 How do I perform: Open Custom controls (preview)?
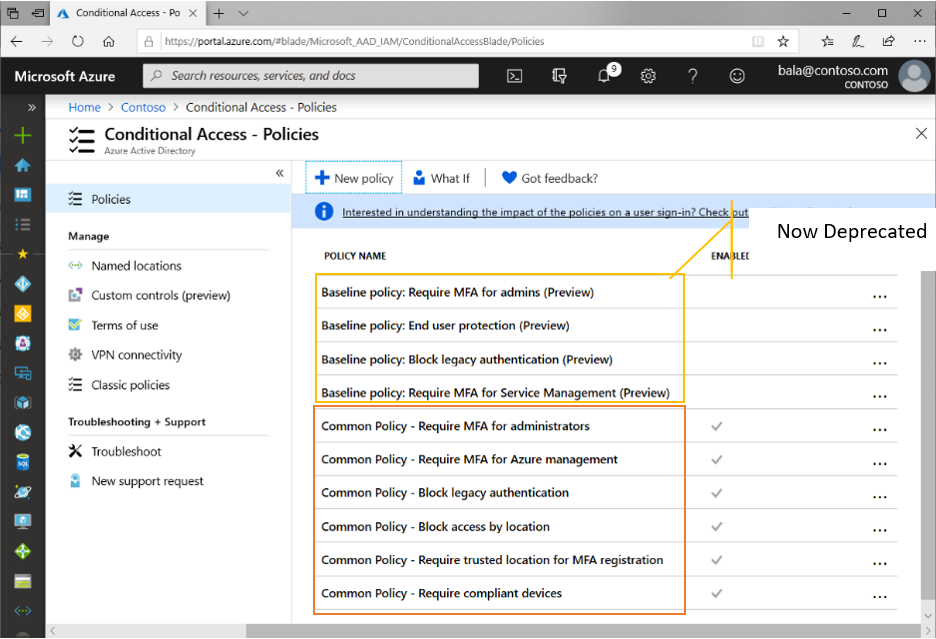click(161, 296)
